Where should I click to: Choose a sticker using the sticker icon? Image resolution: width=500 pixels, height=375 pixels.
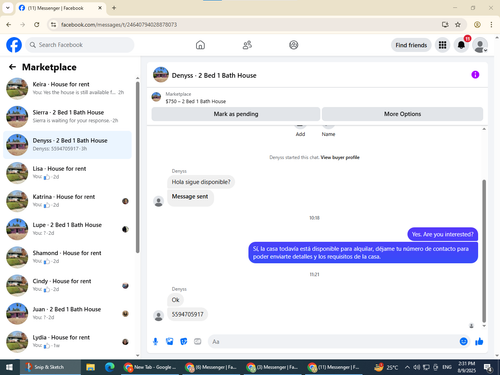(x=184, y=341)
